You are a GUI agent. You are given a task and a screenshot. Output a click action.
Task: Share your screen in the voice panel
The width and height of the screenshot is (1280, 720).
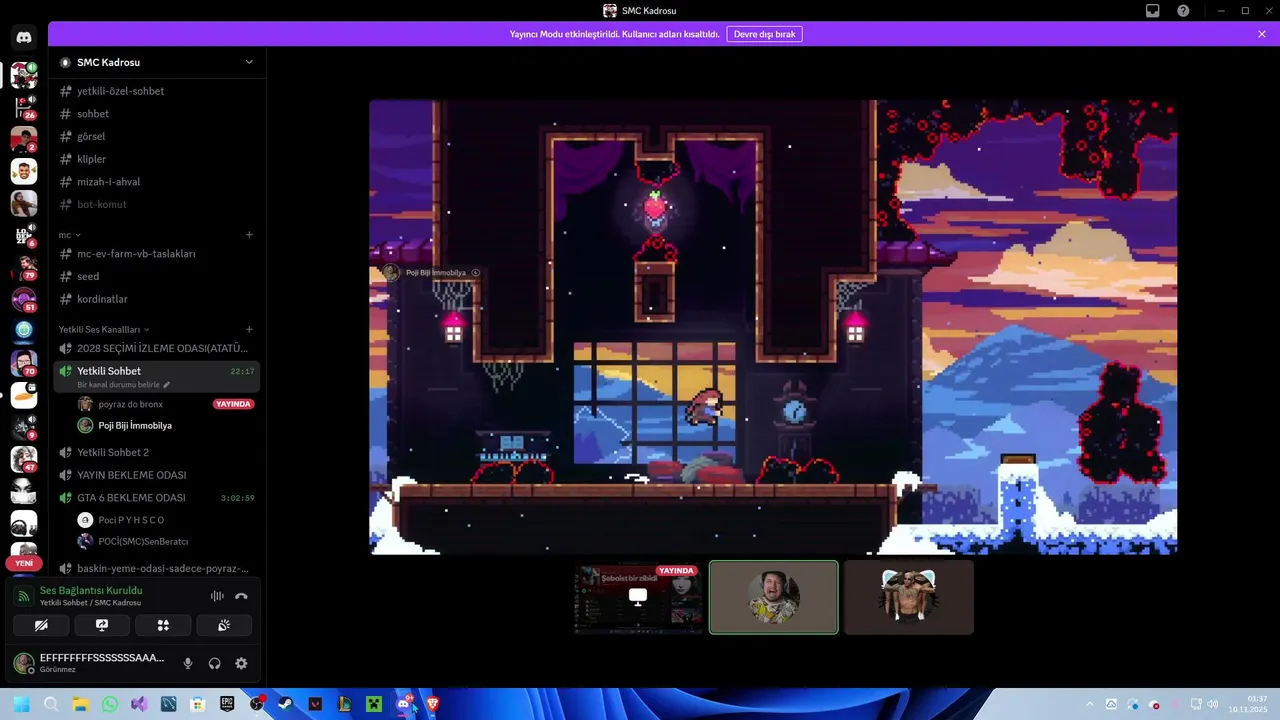[x=102, y=626]
